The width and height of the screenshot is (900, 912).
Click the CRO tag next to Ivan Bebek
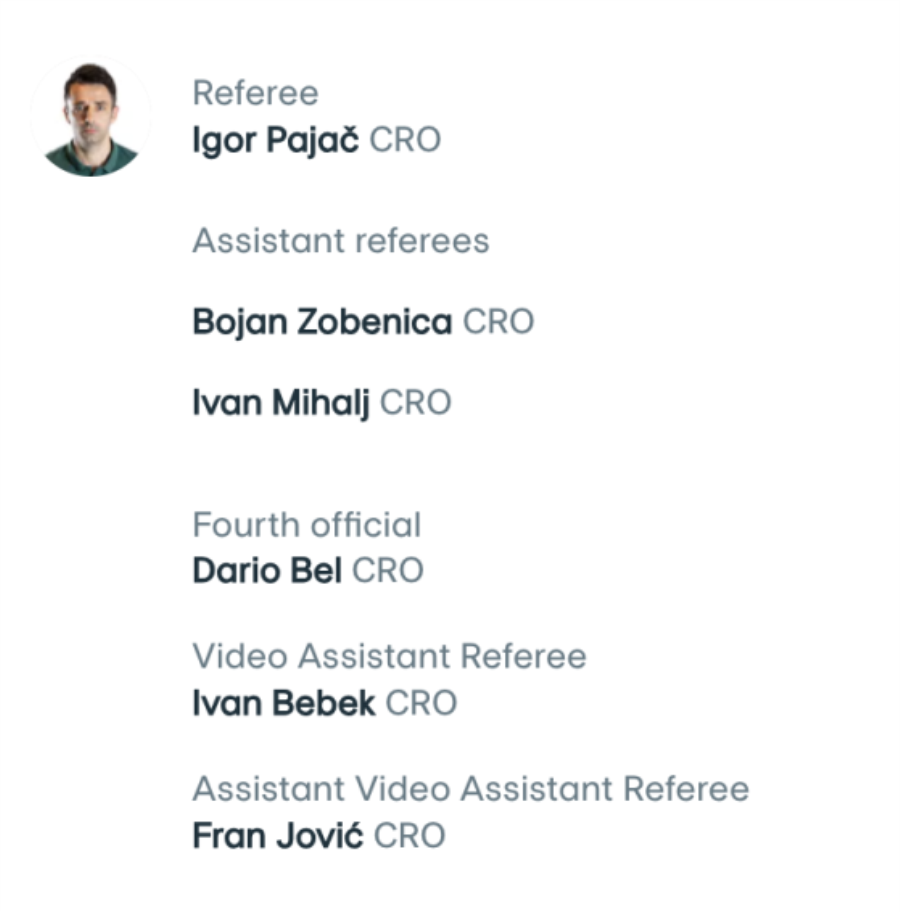(421, 703)
